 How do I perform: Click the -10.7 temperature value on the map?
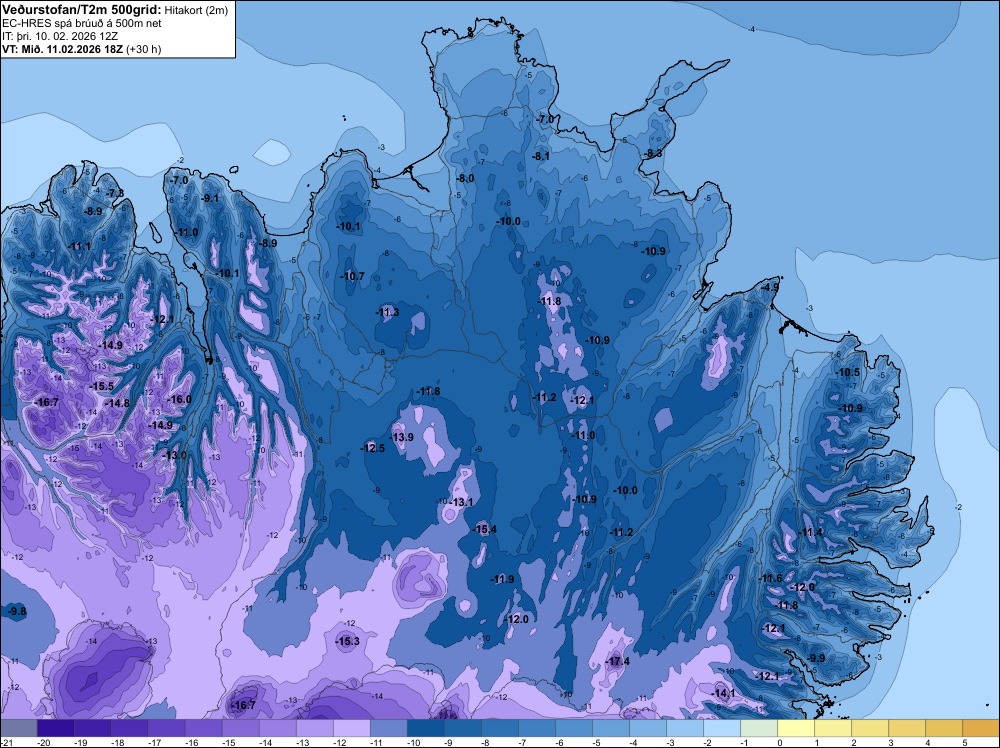pyautogui.click(x=352, y=276)
